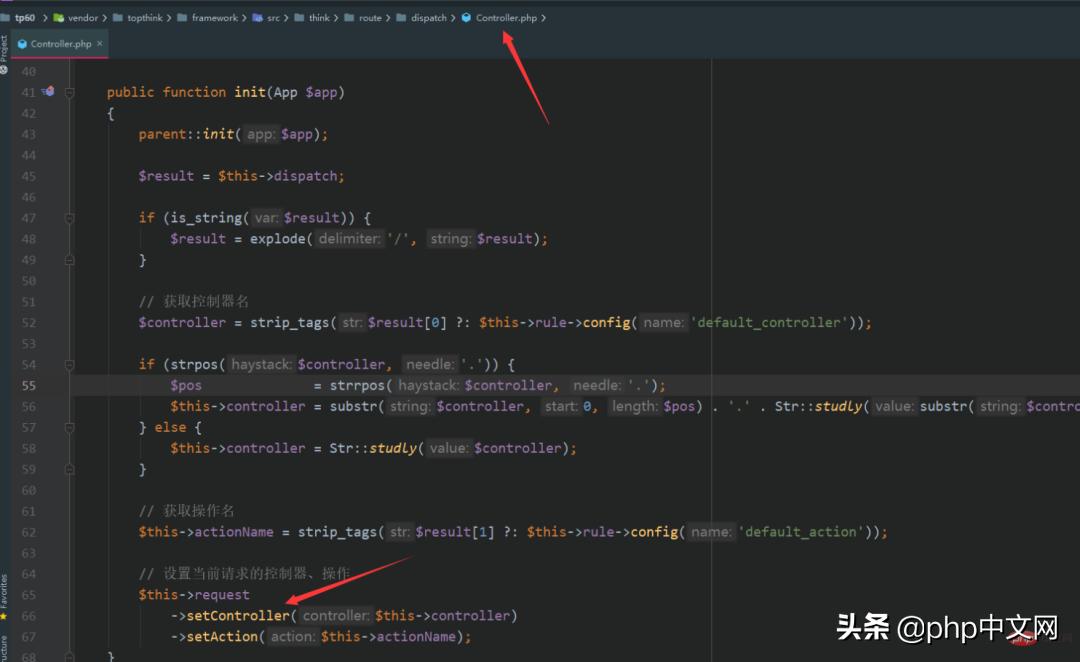
Task: Collapse the init function fold at line 41
Action: 70,92
